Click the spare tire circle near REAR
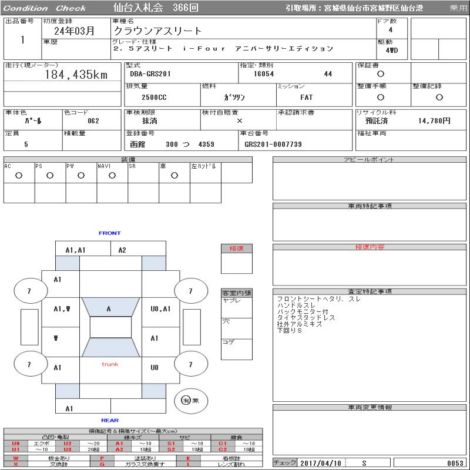The image size is (470, 470). tap(191, 400)
